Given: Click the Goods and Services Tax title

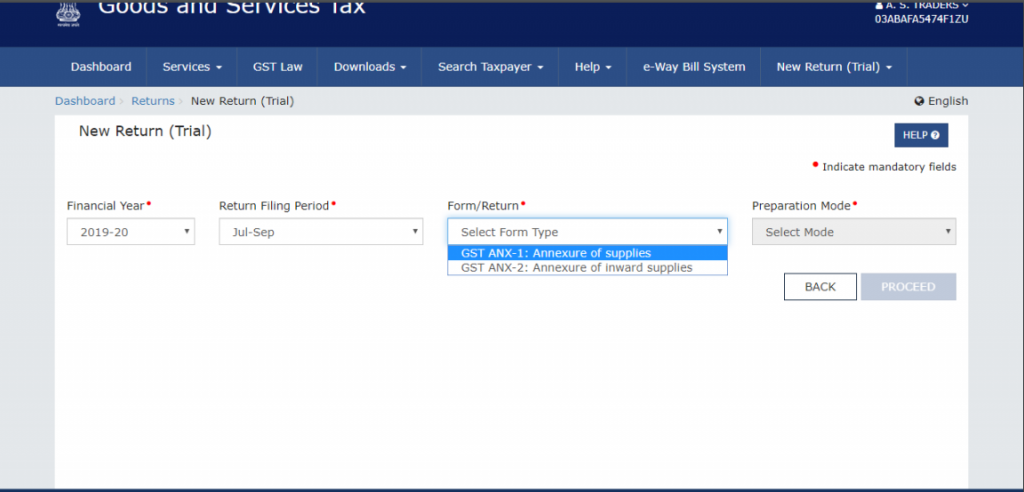Looking at the screenshot, I should [232, 8].
